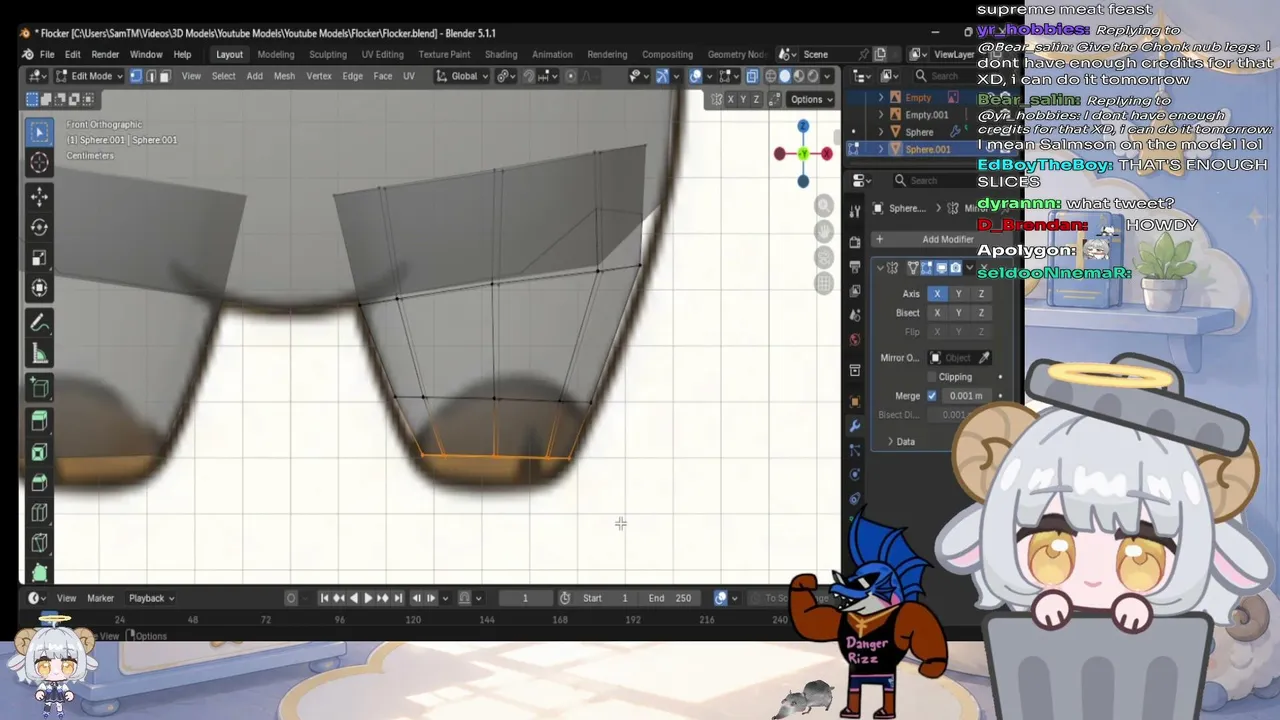Choose the Bevel tool
Screen dimensions: 1280x720
pos(39,483)
